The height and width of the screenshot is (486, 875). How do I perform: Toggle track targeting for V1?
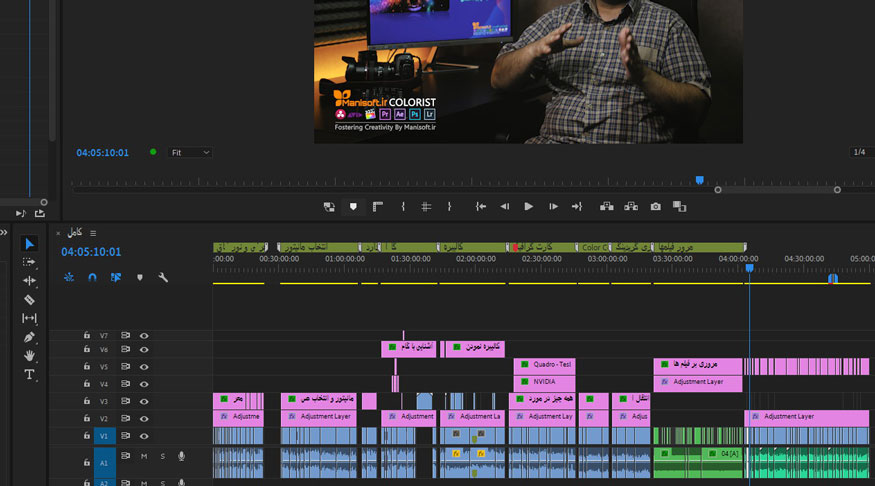pos(104,436)
